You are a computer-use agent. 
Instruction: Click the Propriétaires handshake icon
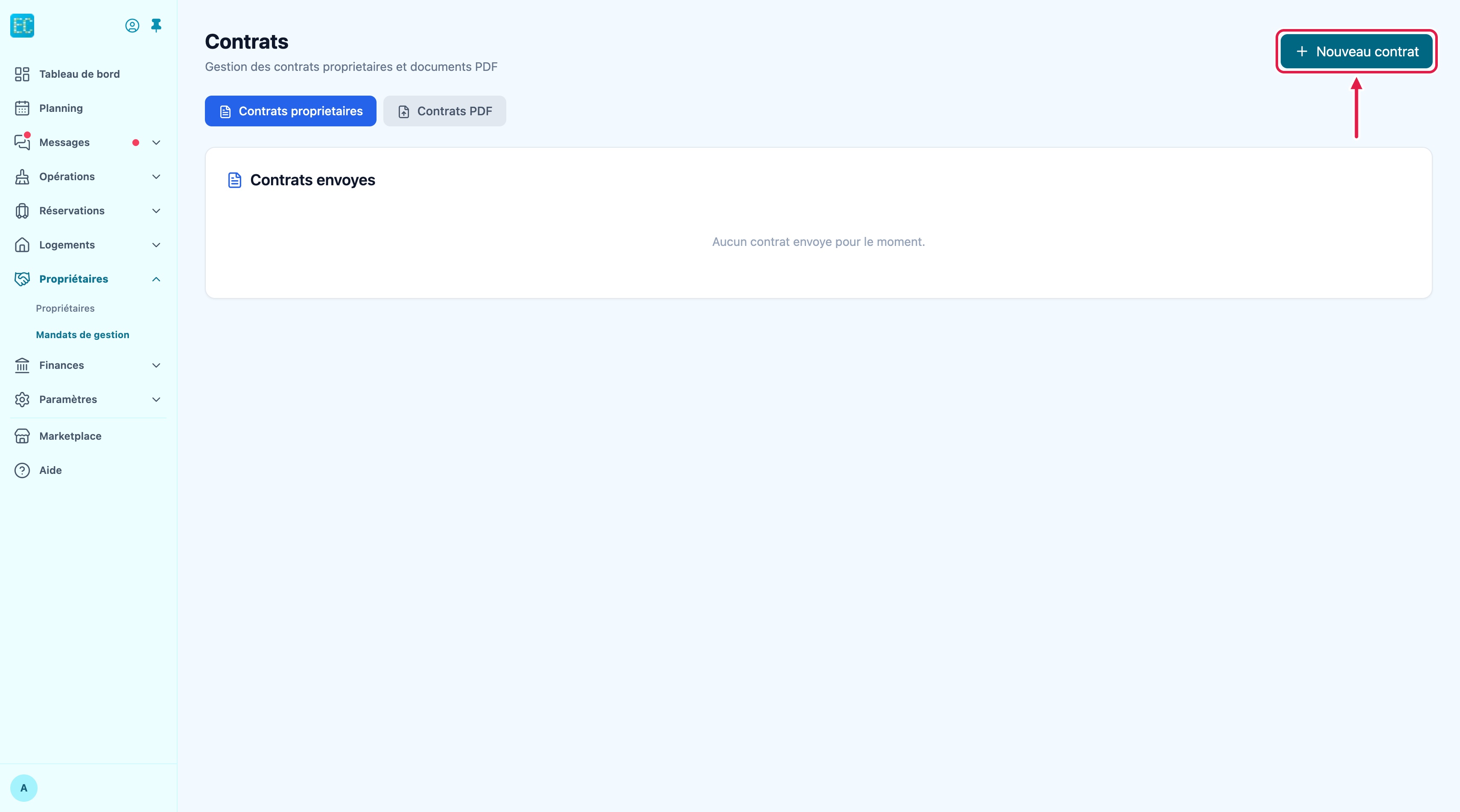point(22,279)
